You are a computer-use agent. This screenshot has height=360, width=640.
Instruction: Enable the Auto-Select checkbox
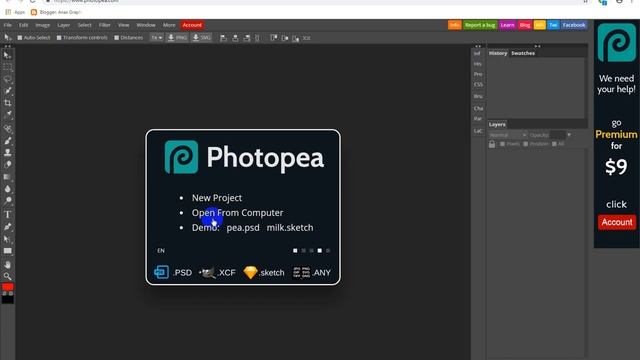click(20, 38)
